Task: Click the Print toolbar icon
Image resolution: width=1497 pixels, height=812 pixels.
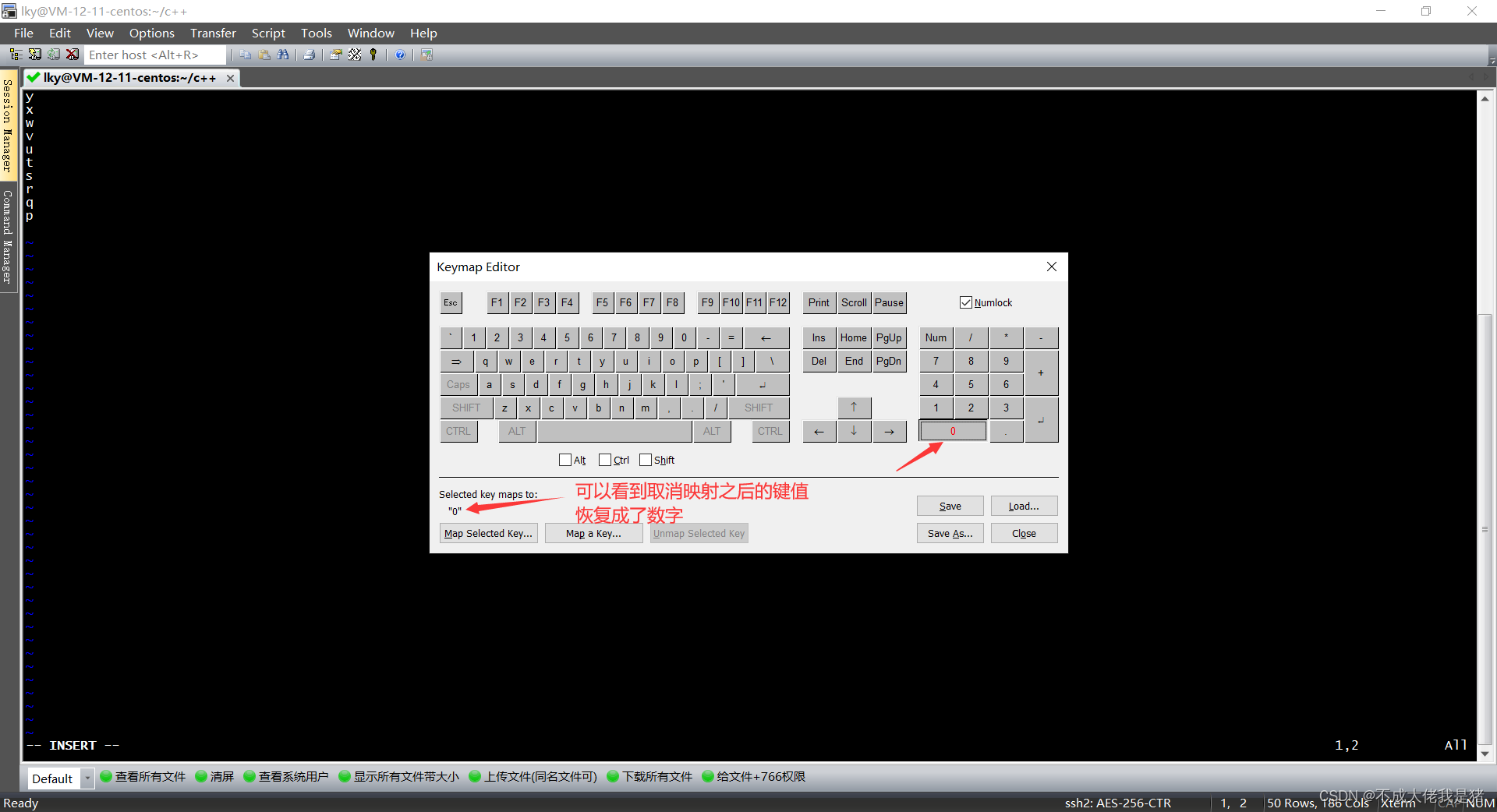Action: tap(310, 55)
